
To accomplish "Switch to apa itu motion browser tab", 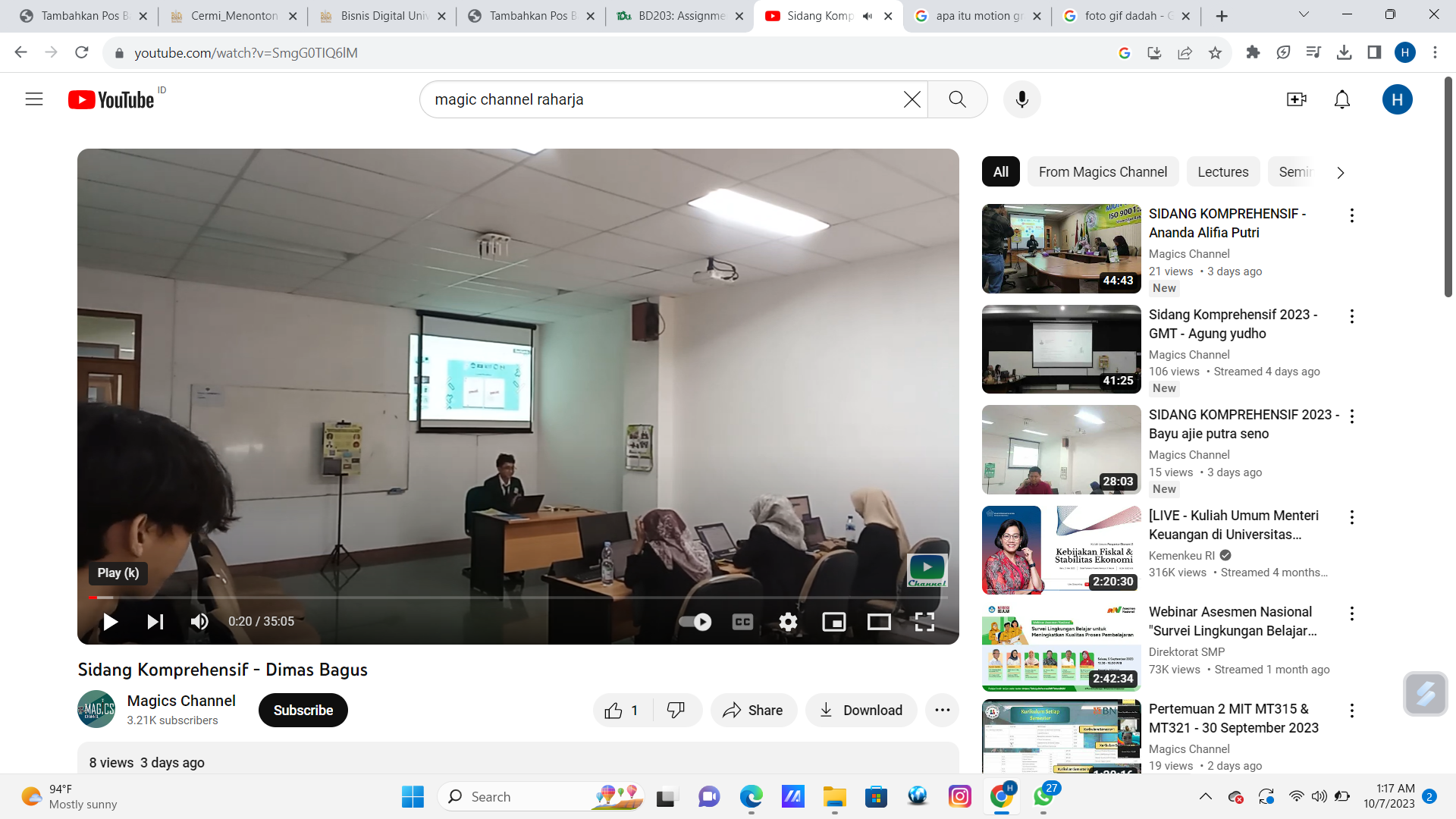I will [x=977, y=16].
